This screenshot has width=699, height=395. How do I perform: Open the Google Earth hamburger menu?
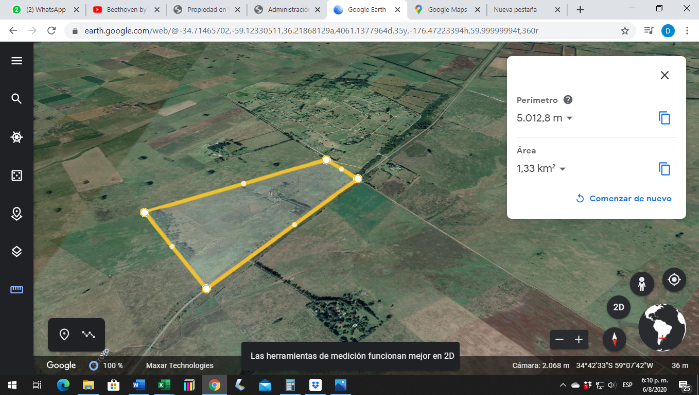pos(16,61)
